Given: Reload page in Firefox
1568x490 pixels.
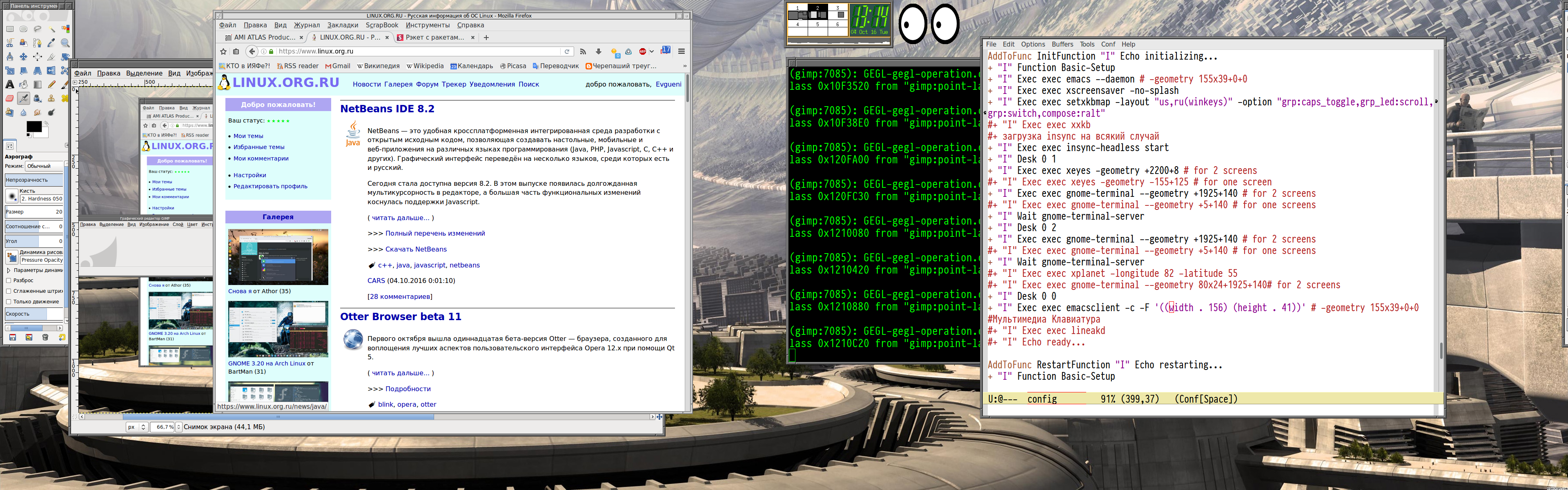Looking at the screenshot, I should pos(567,52).
